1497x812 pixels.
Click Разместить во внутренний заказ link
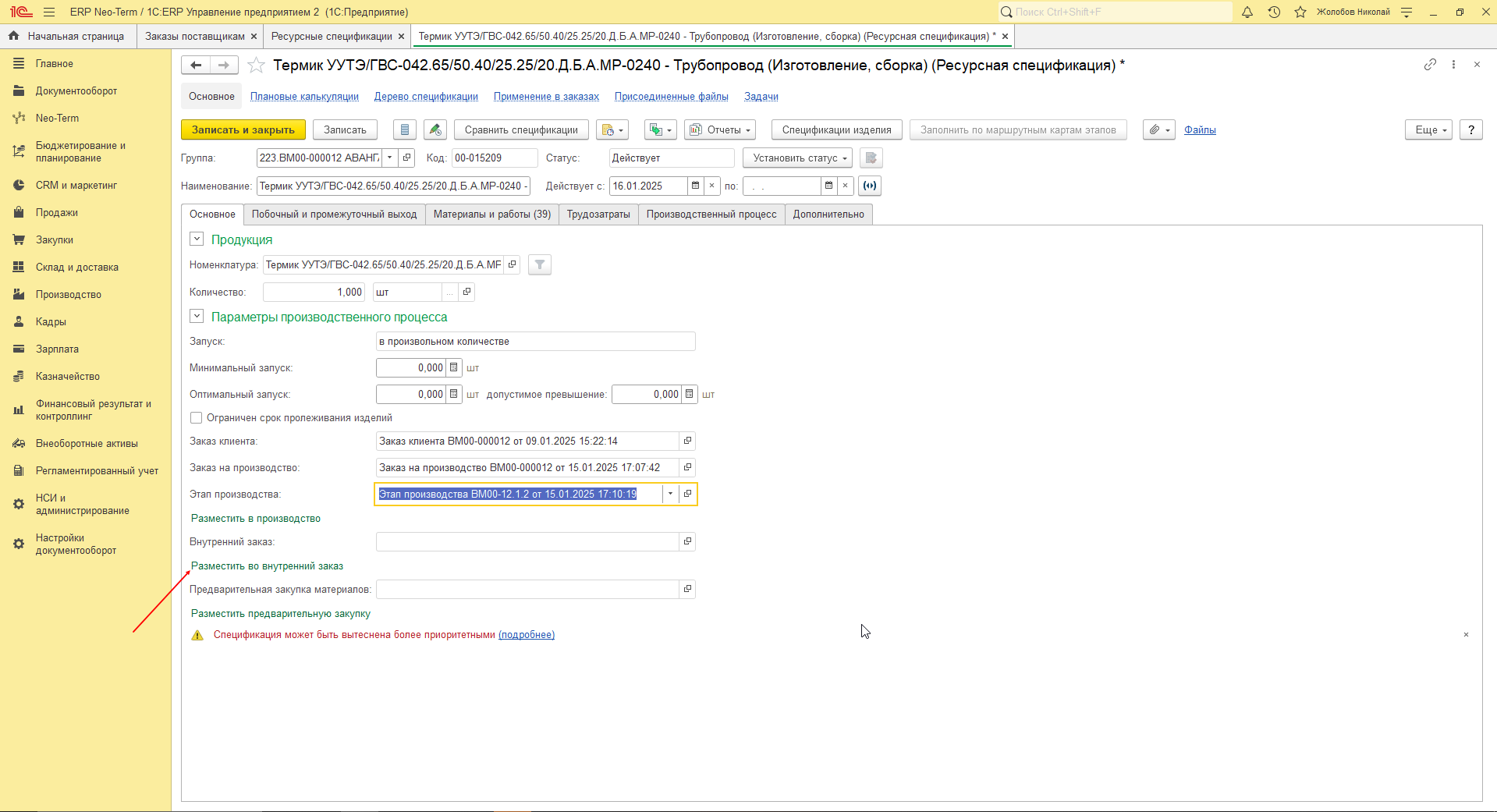tap(267, 566)
